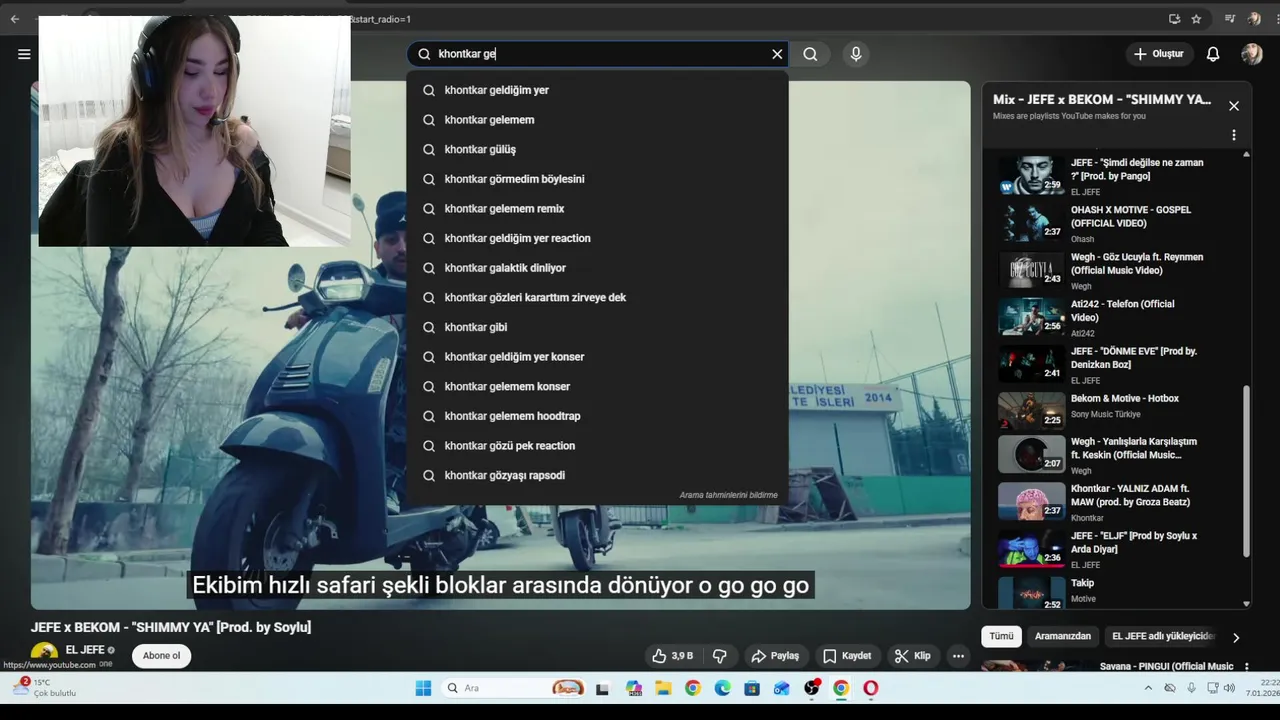Viewport: 1280px width, 720px height.
Task: Open options for 'Savana - PINGUI' video
Action: [1246, 666]
